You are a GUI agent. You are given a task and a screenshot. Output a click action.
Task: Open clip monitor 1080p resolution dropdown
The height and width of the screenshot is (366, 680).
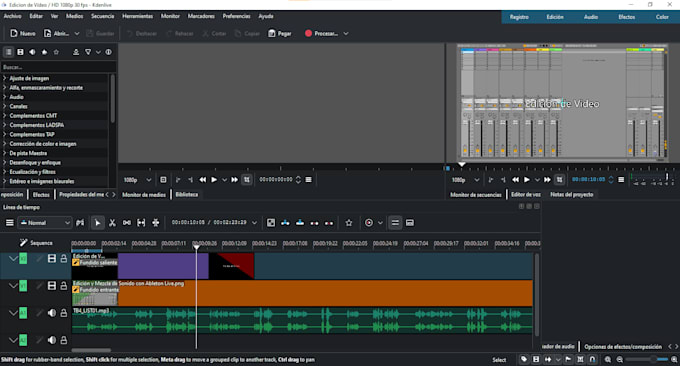tap(137, 180)
